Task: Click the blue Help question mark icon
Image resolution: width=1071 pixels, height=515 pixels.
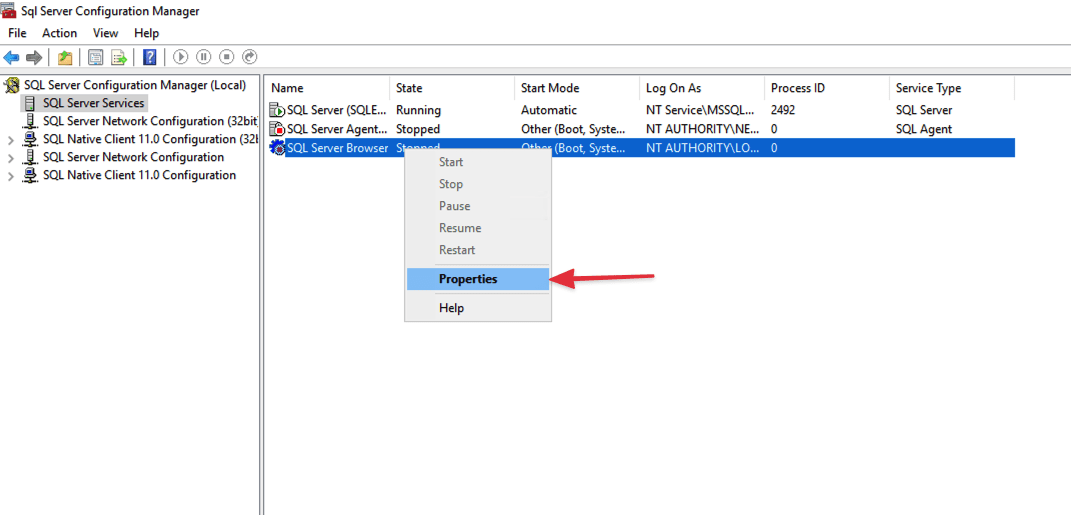Action: tap(150, 58)
